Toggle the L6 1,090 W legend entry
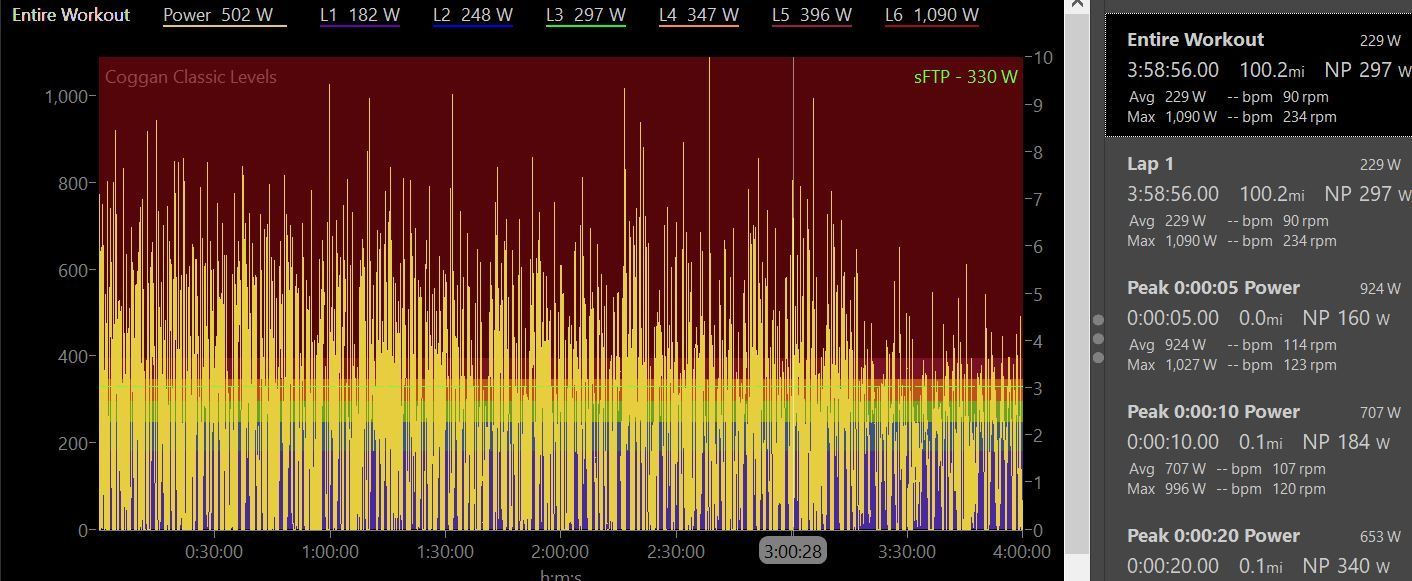The image size is (1412, 581). pyautogui.click(x=931, y=15)
